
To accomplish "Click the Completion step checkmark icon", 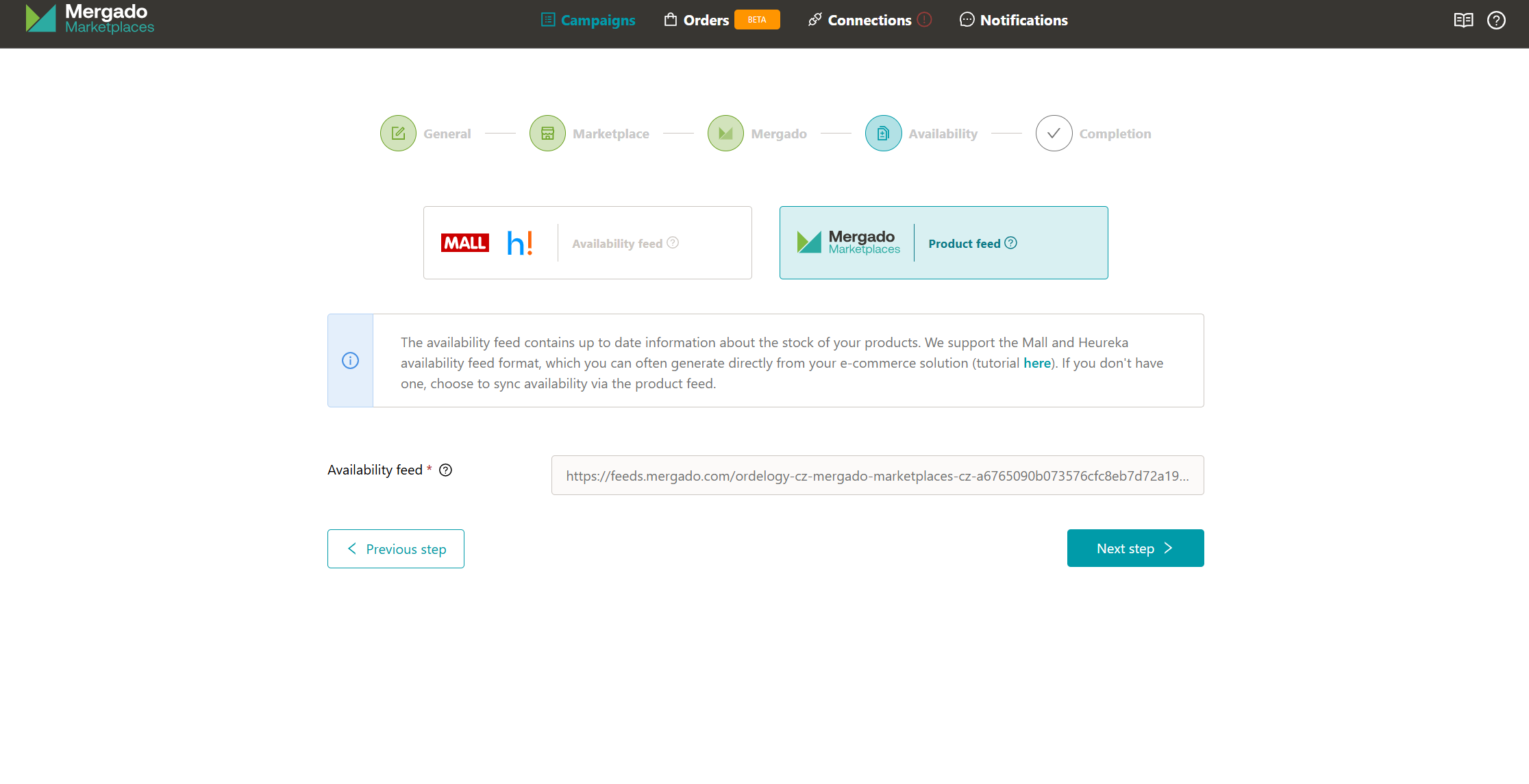I will coord(1054,134).
